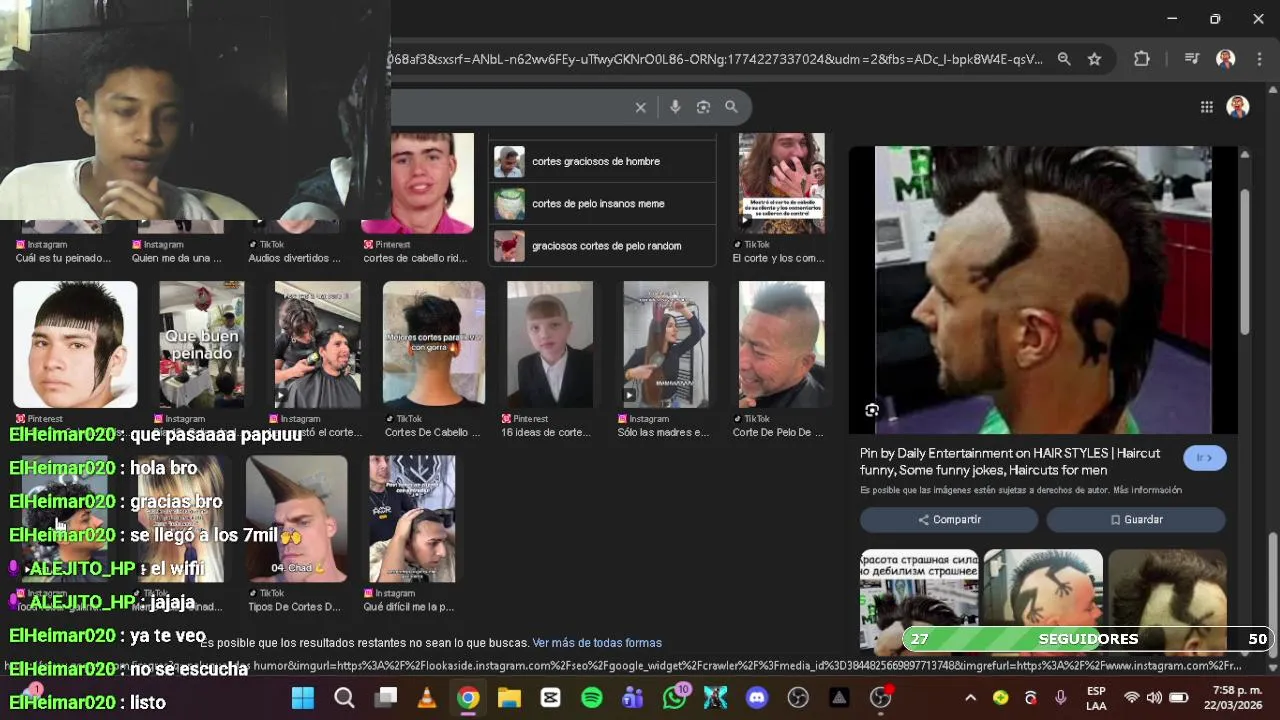The width and height of the screenshot is (1280, 720).
Task: Open OBS Studio icon with red recording dot
Action: [x=881, y=697]
